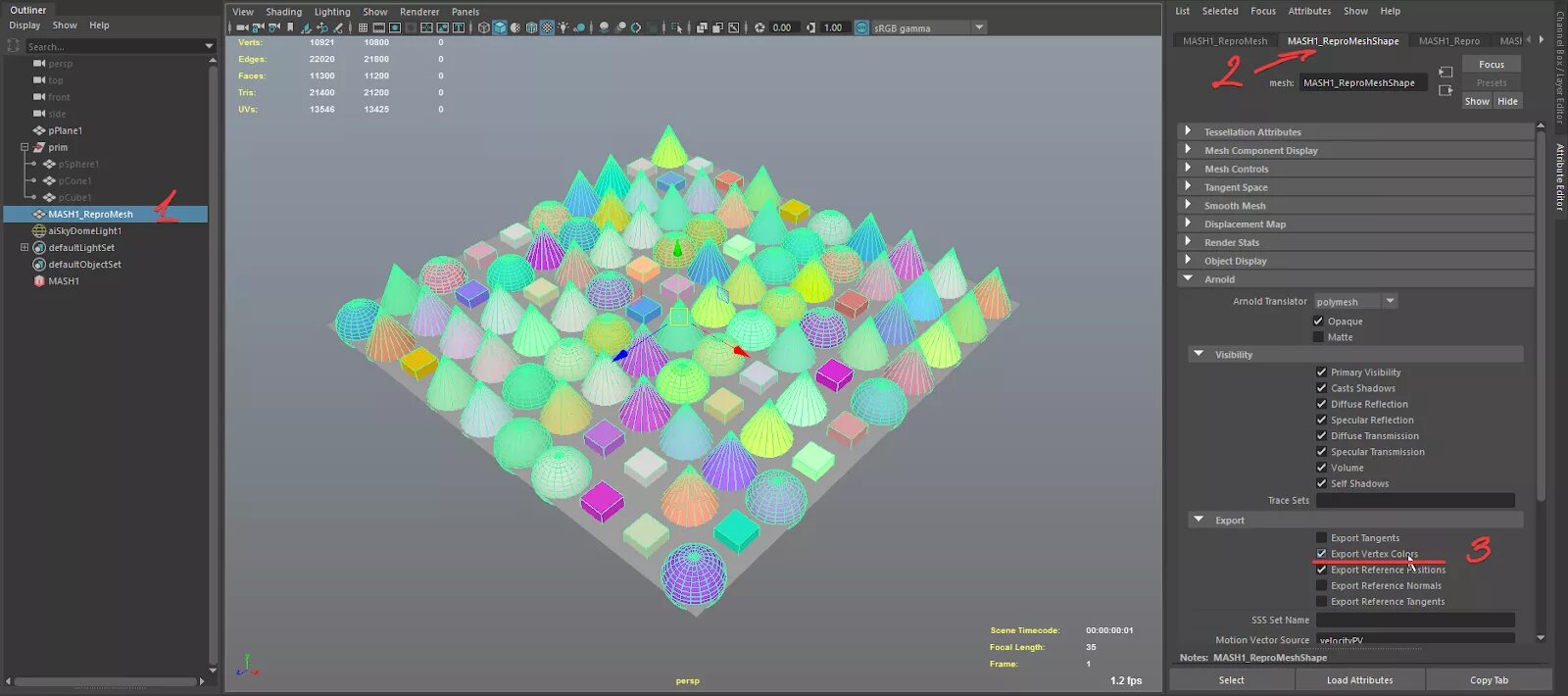Toggle Specular Transmission checkbox
The height and width of the screenshot is (696, 1568).
point(1321,451)
